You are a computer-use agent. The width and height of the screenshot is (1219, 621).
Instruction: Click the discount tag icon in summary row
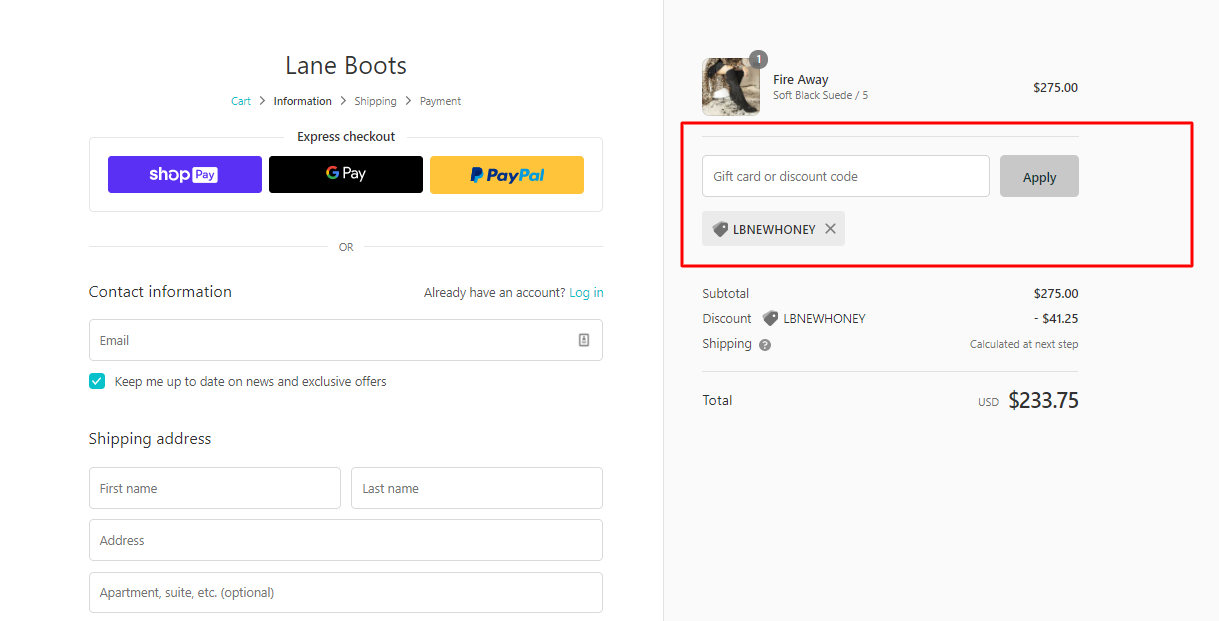click(x=770, y=319)
